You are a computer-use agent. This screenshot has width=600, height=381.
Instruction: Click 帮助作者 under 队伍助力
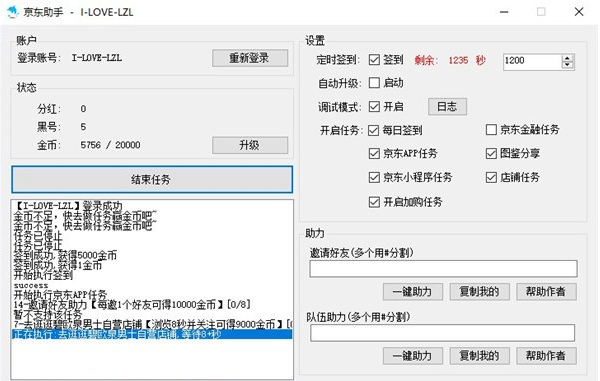coord(546,356)
